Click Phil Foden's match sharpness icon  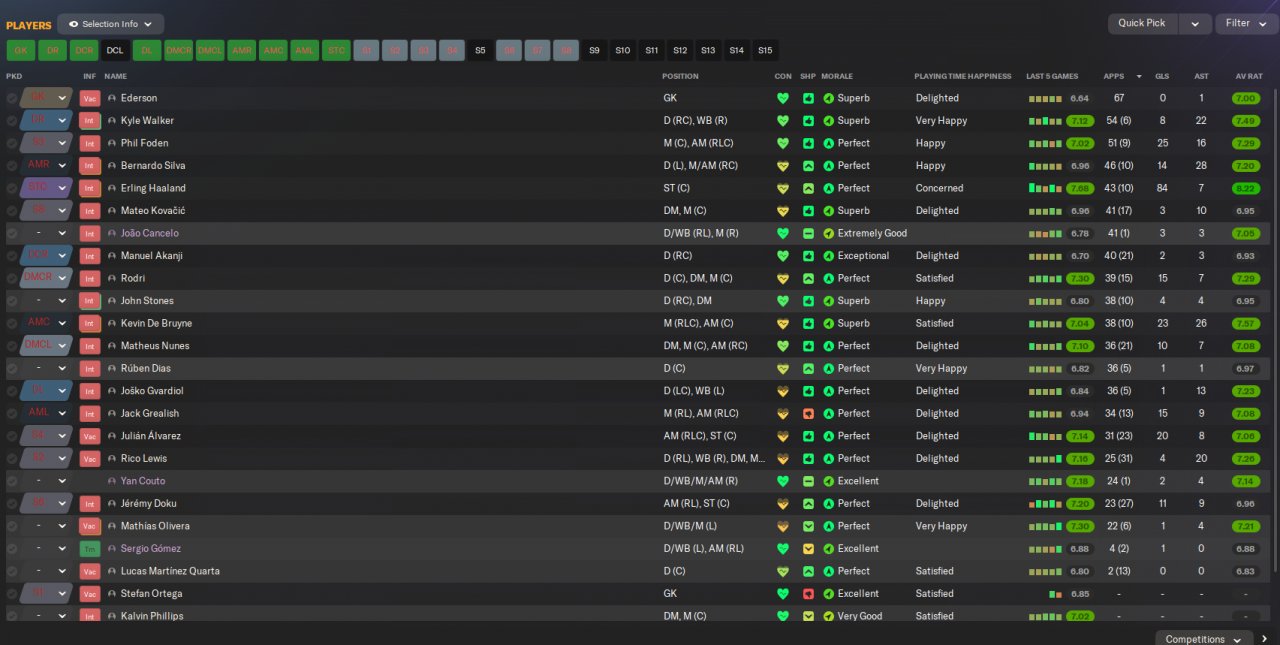pyautogui.click(x=808, y=143)
